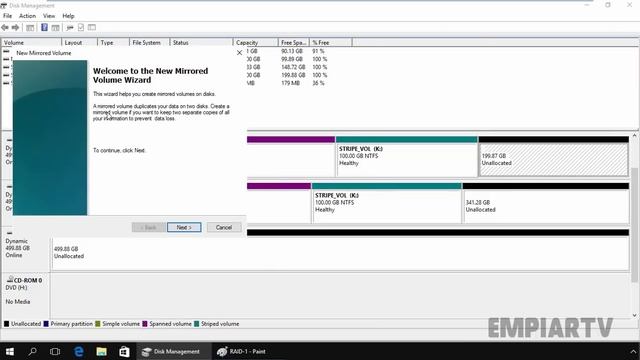Image resolution: width=640 pixels, height=360 pixels.
Task: Sort by the Volume column header
Action: click(31, 42)
